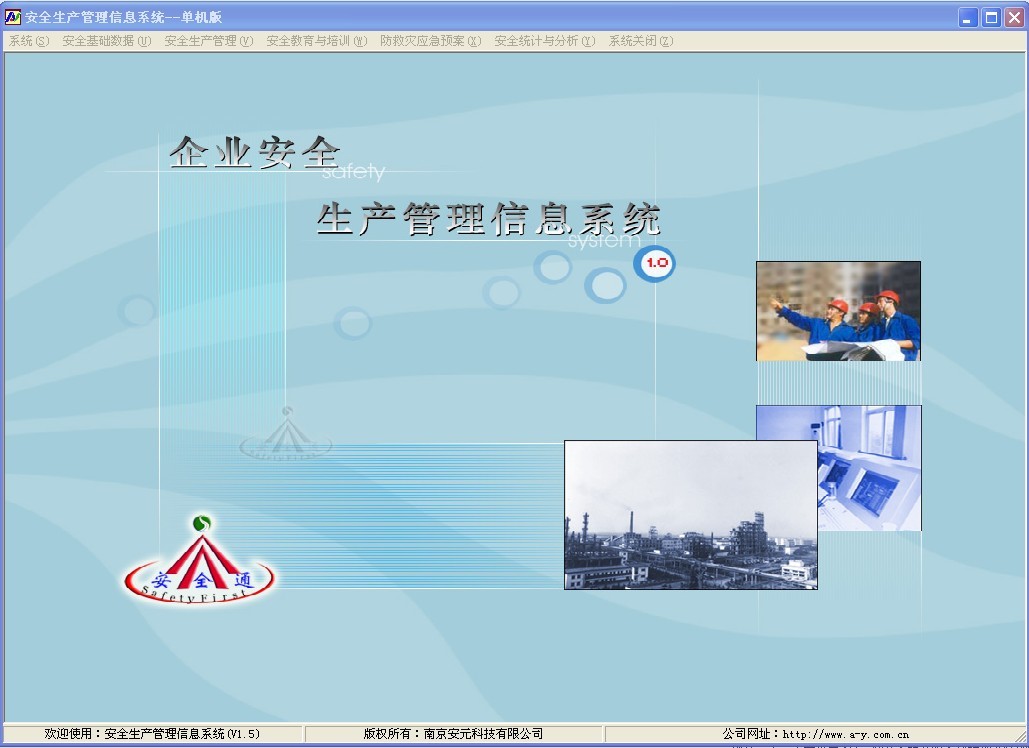The width and height of the screenshot is (1029, 748).
Task: Click the photo of workers in red helmets
Action: click(x=838, y=311)
